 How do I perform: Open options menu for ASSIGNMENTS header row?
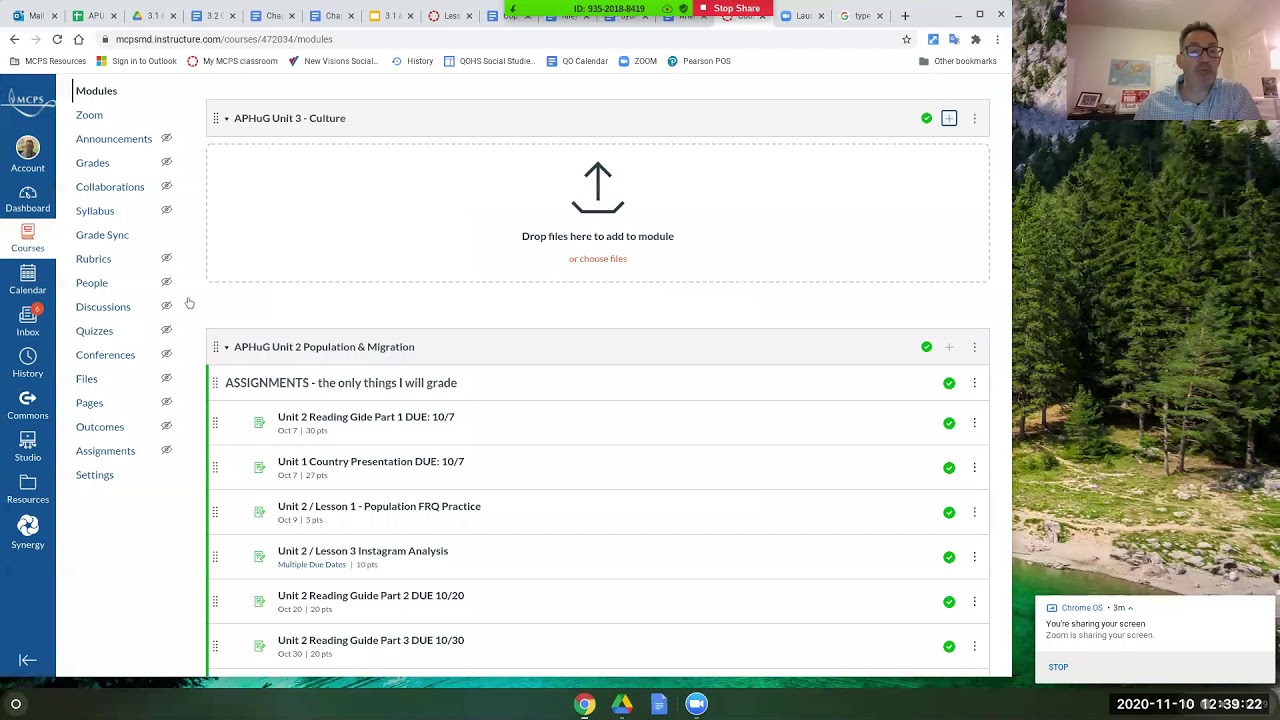[974, 383]
